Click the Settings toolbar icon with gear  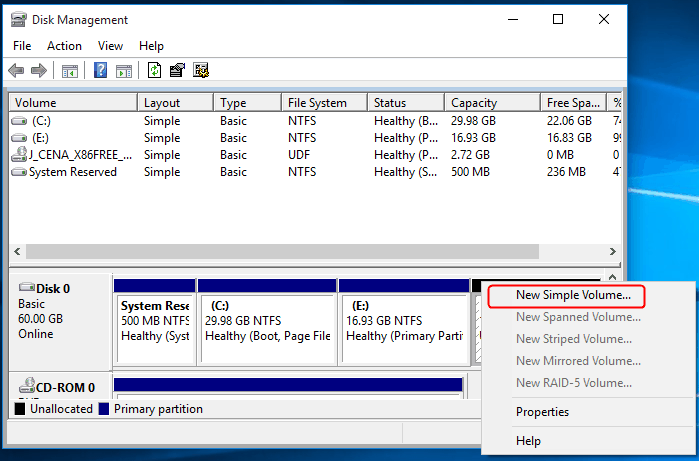pos(201,70)
